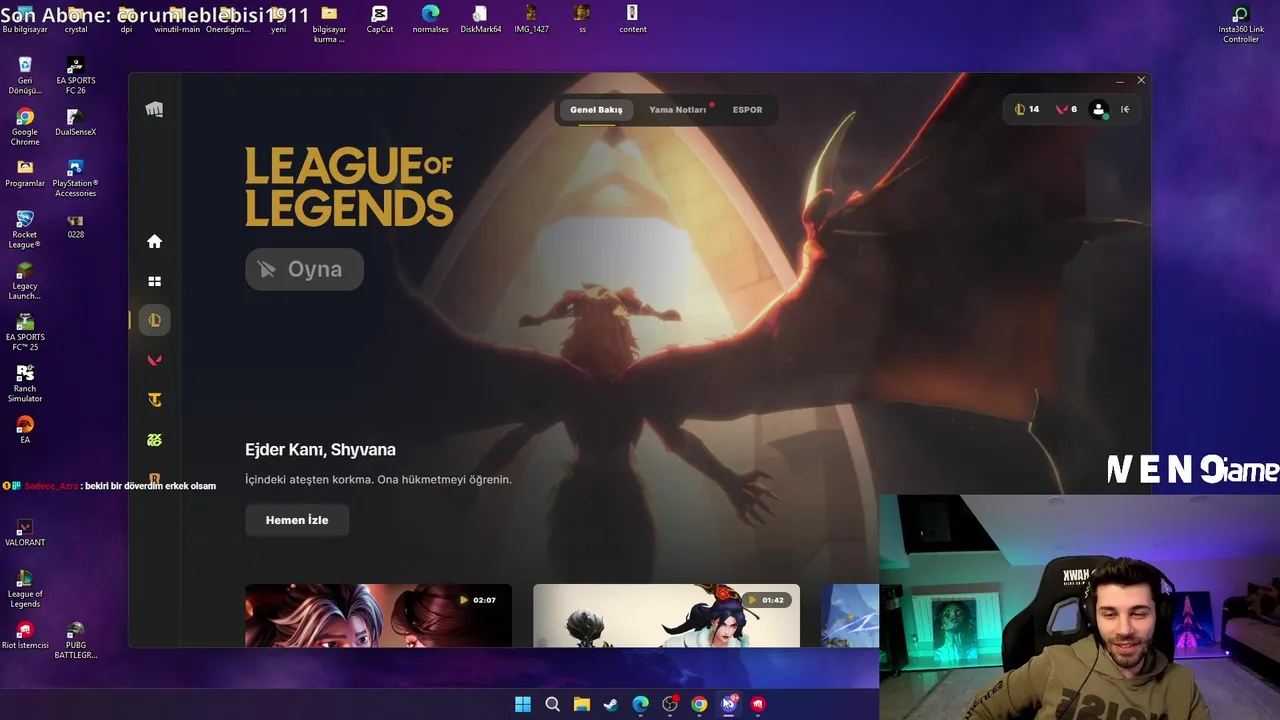Select the Legacy Launcher desktop shortcut

pyautogui.click(x=25, y=281)
